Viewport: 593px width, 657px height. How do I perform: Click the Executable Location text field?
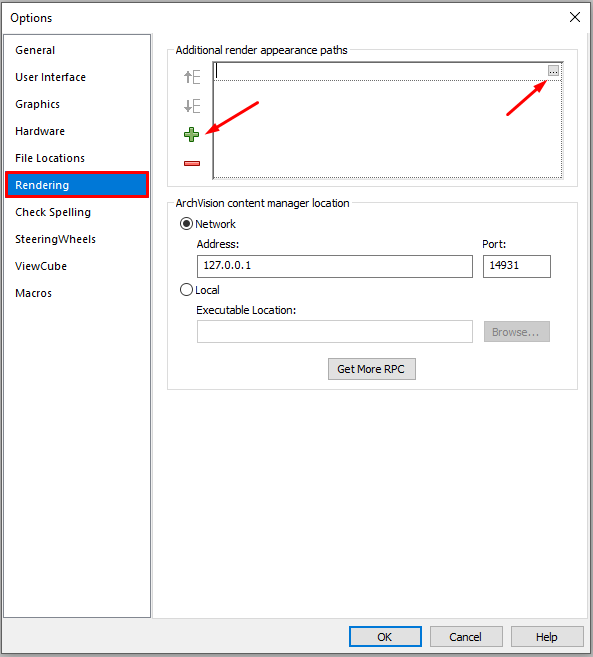point(335,331)
